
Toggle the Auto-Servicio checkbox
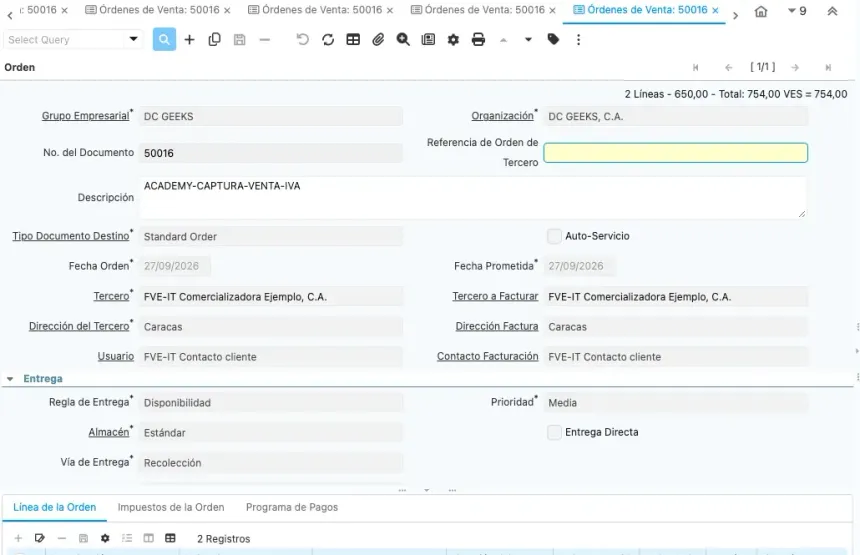555,236
